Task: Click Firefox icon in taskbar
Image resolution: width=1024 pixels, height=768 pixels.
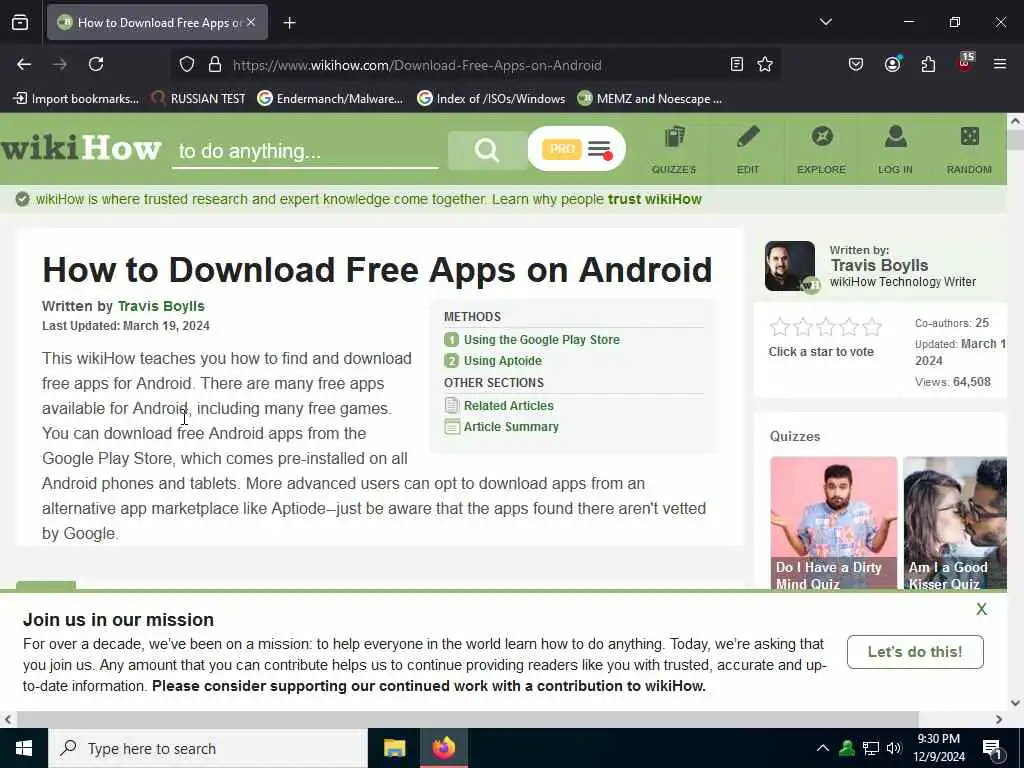Action: (x=443, y=748)
